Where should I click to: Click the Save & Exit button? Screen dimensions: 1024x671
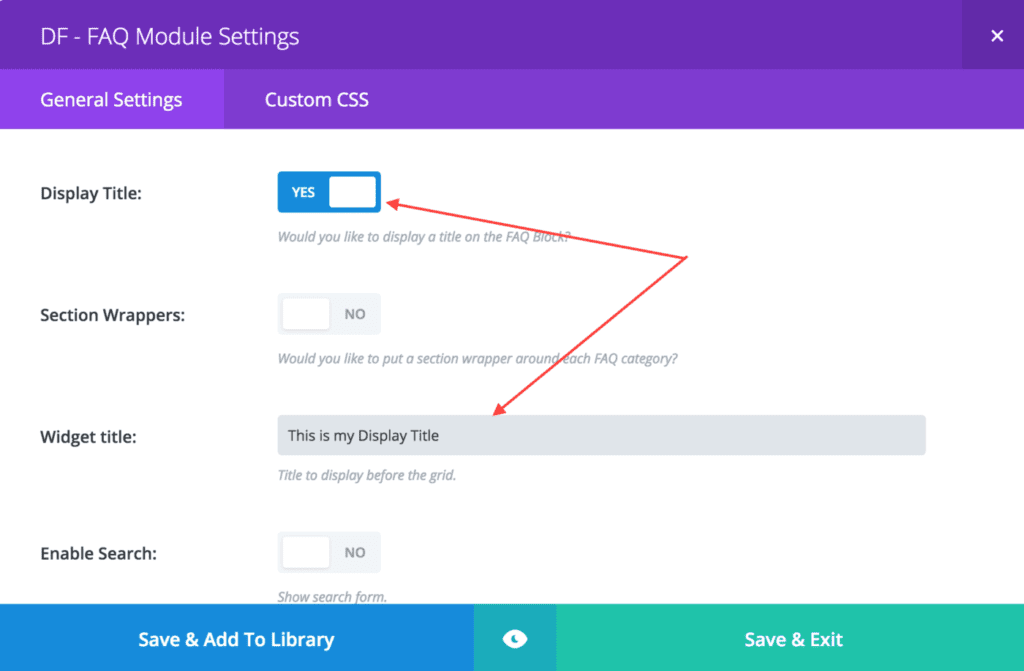click(x=793, y=639)
